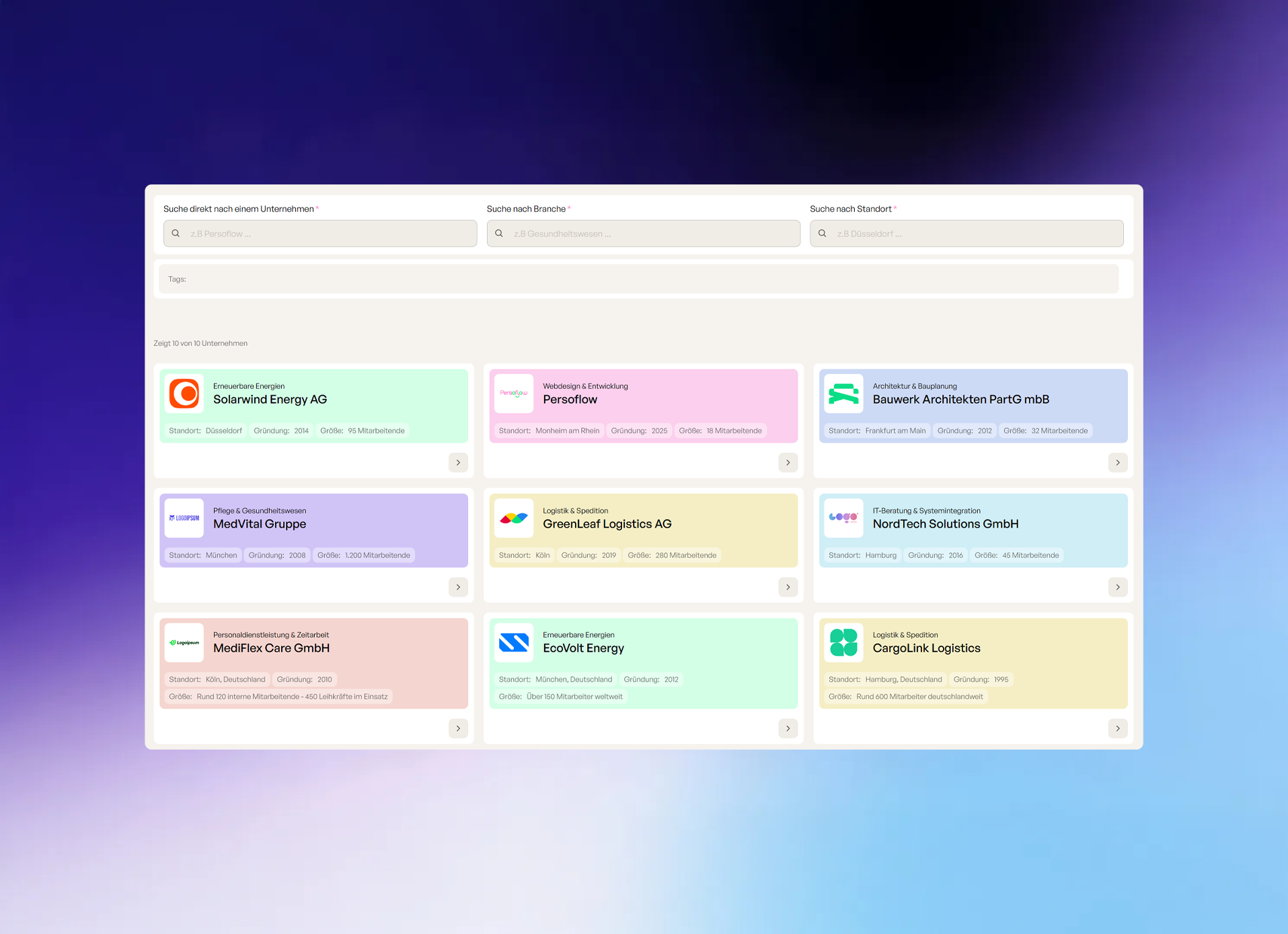This screenshot has height=934, width=1288.
Task: Open details for MediFlex Care GmbH
Action: (x=458, y=728)
